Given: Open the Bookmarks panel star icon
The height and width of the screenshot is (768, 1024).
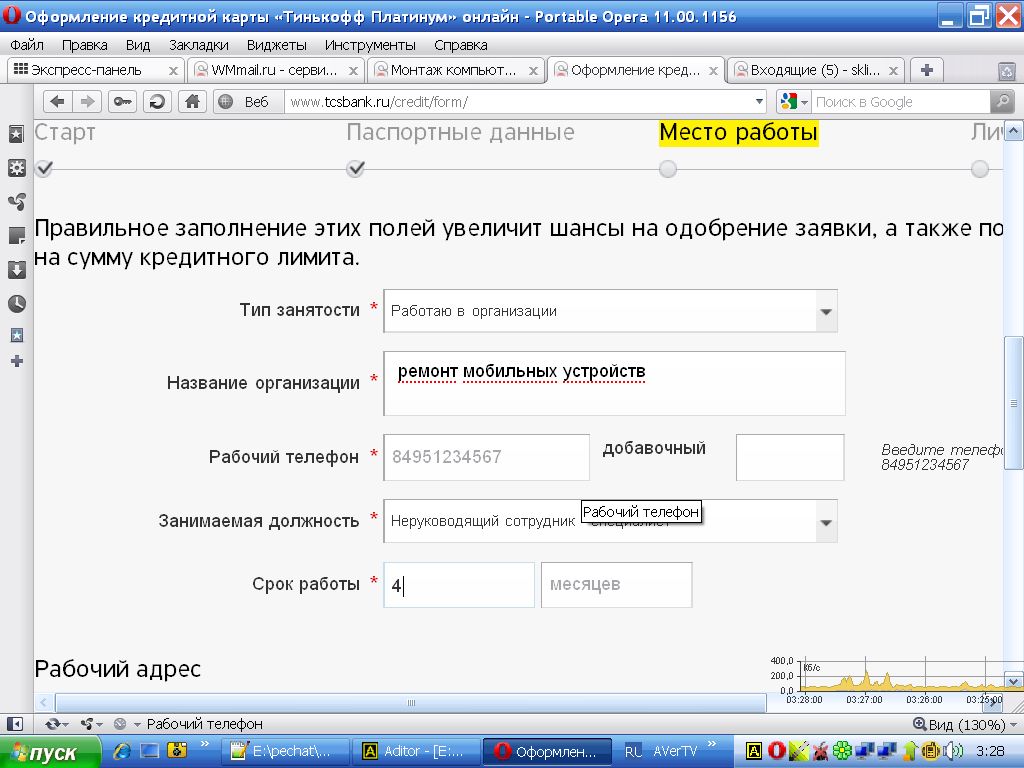Looking at the screenshot, I should tap(16, 134).
